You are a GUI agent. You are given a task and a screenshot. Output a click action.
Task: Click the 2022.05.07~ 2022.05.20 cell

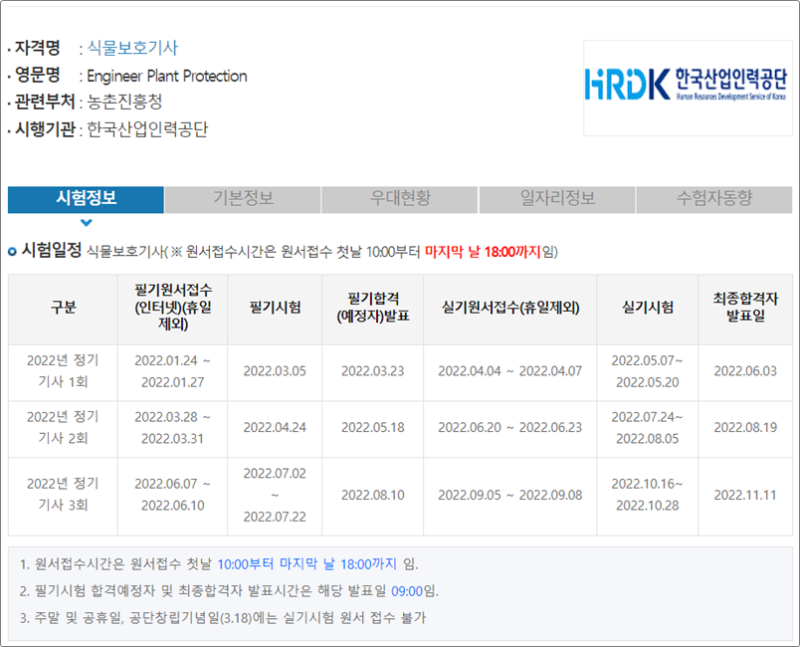point(647,371)
